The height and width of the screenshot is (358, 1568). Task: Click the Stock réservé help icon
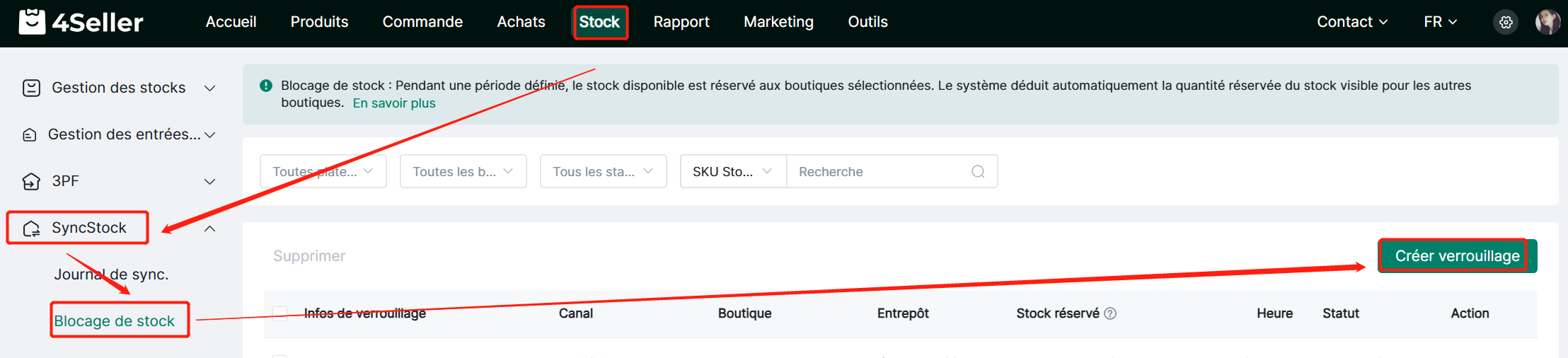pos(1110,313)
